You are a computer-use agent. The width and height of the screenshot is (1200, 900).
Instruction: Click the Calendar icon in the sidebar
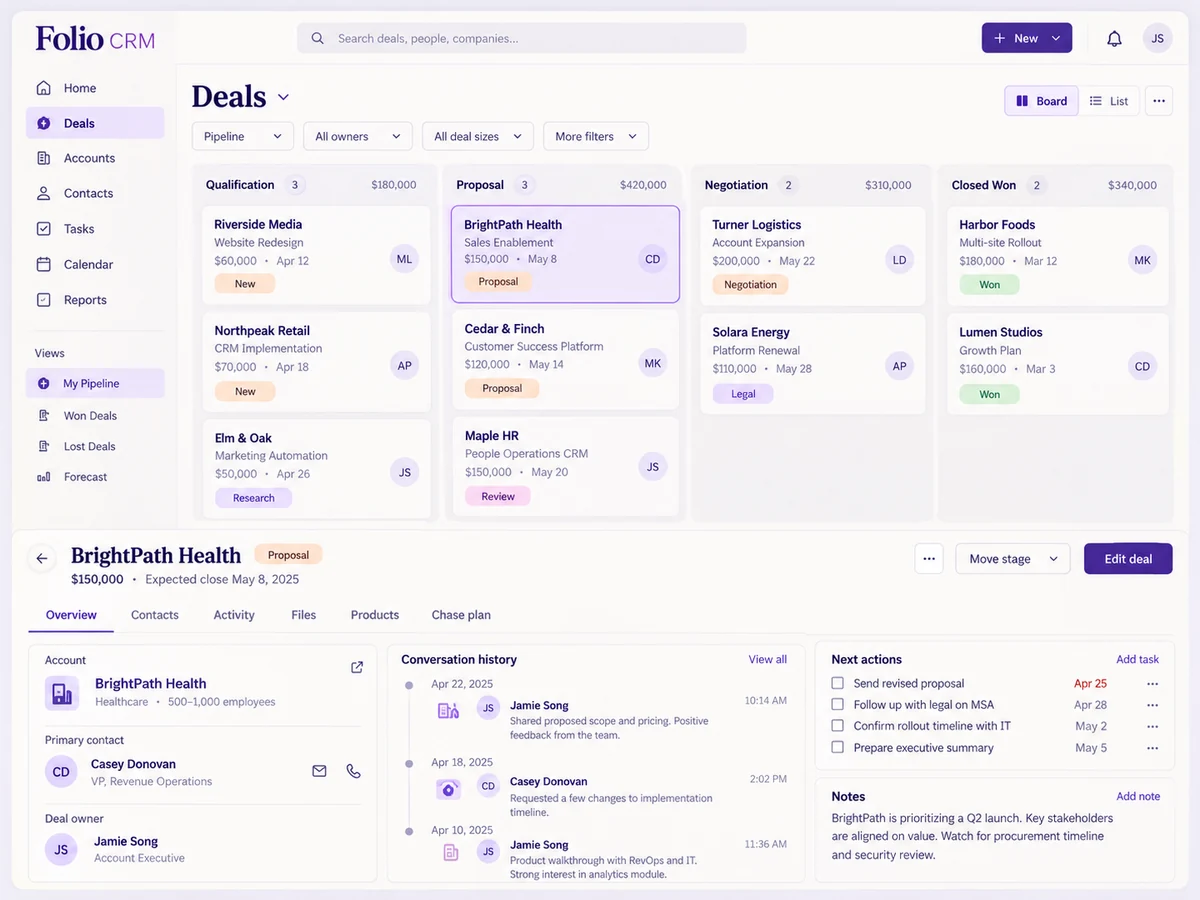coord(43,264)
